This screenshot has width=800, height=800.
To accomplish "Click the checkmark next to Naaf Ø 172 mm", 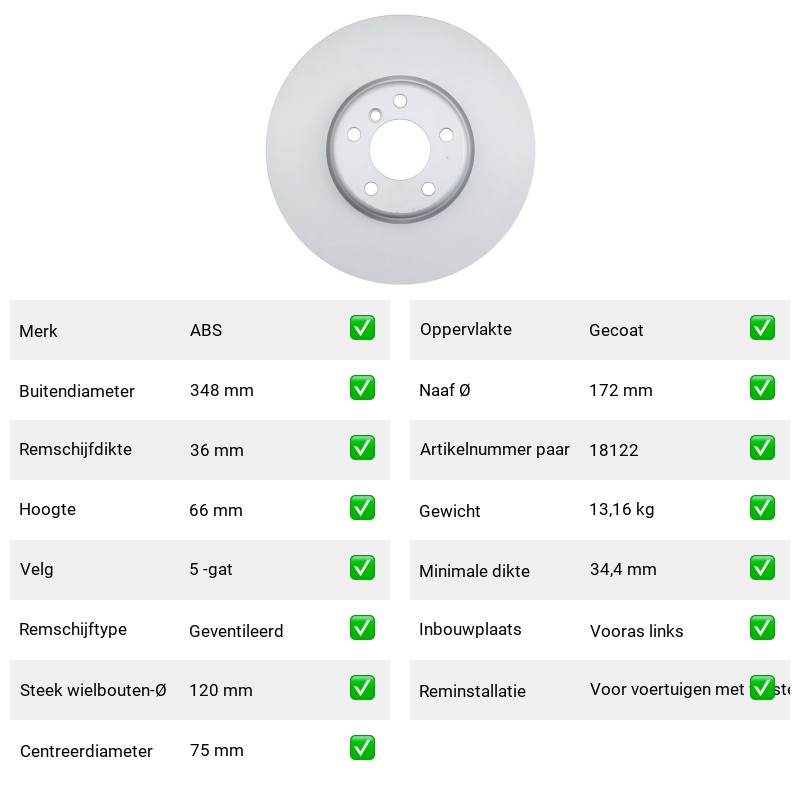I will click(762, 388).
